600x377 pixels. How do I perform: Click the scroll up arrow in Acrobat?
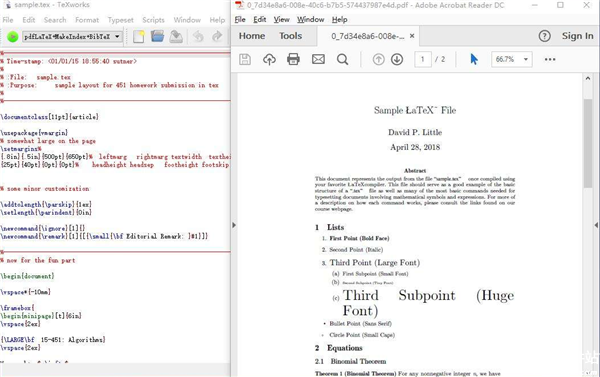(588, 78)
